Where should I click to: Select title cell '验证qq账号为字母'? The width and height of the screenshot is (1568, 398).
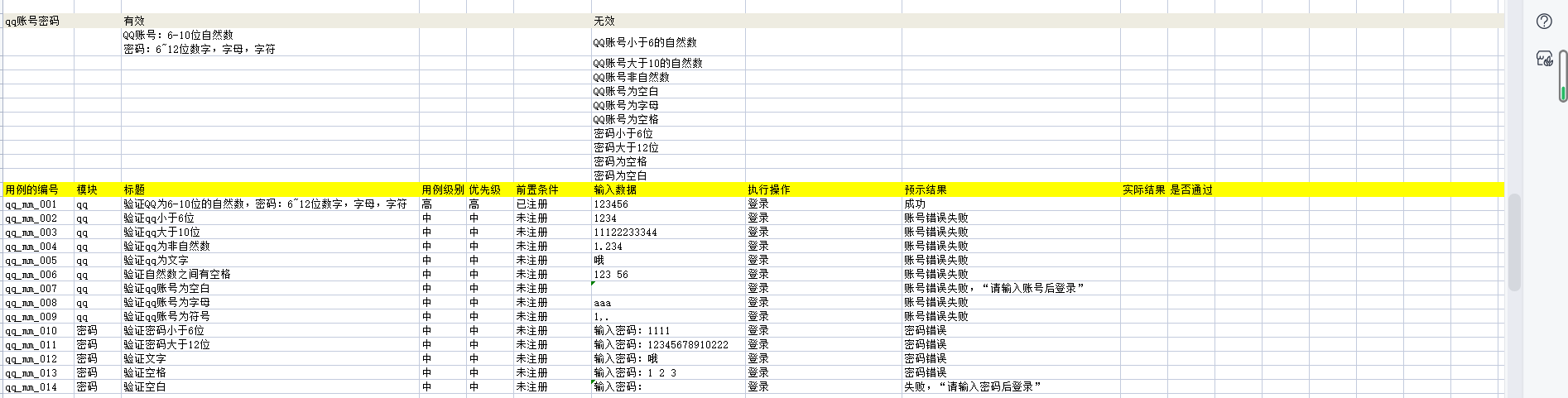[x=270, y=302]
